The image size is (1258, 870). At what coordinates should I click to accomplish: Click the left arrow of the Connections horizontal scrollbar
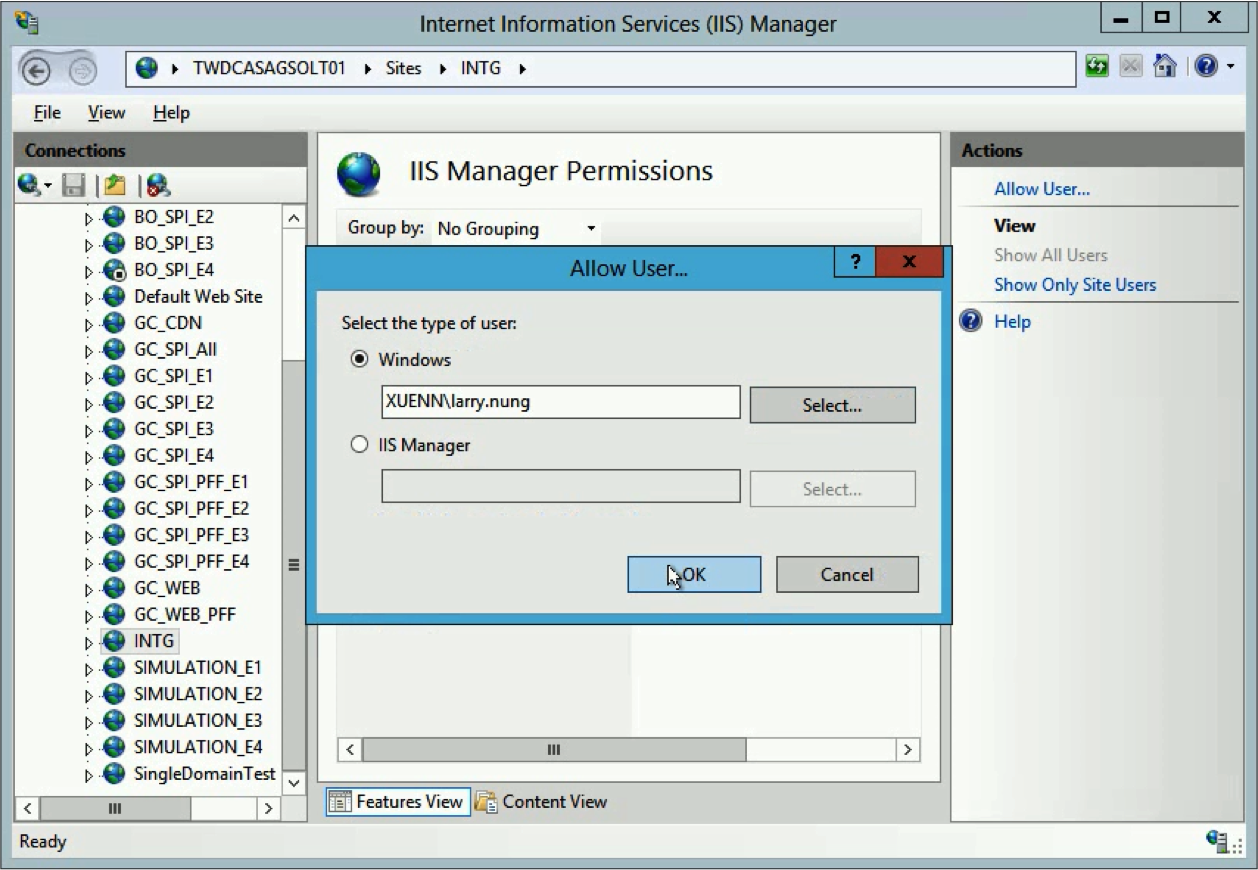point(28,808)
